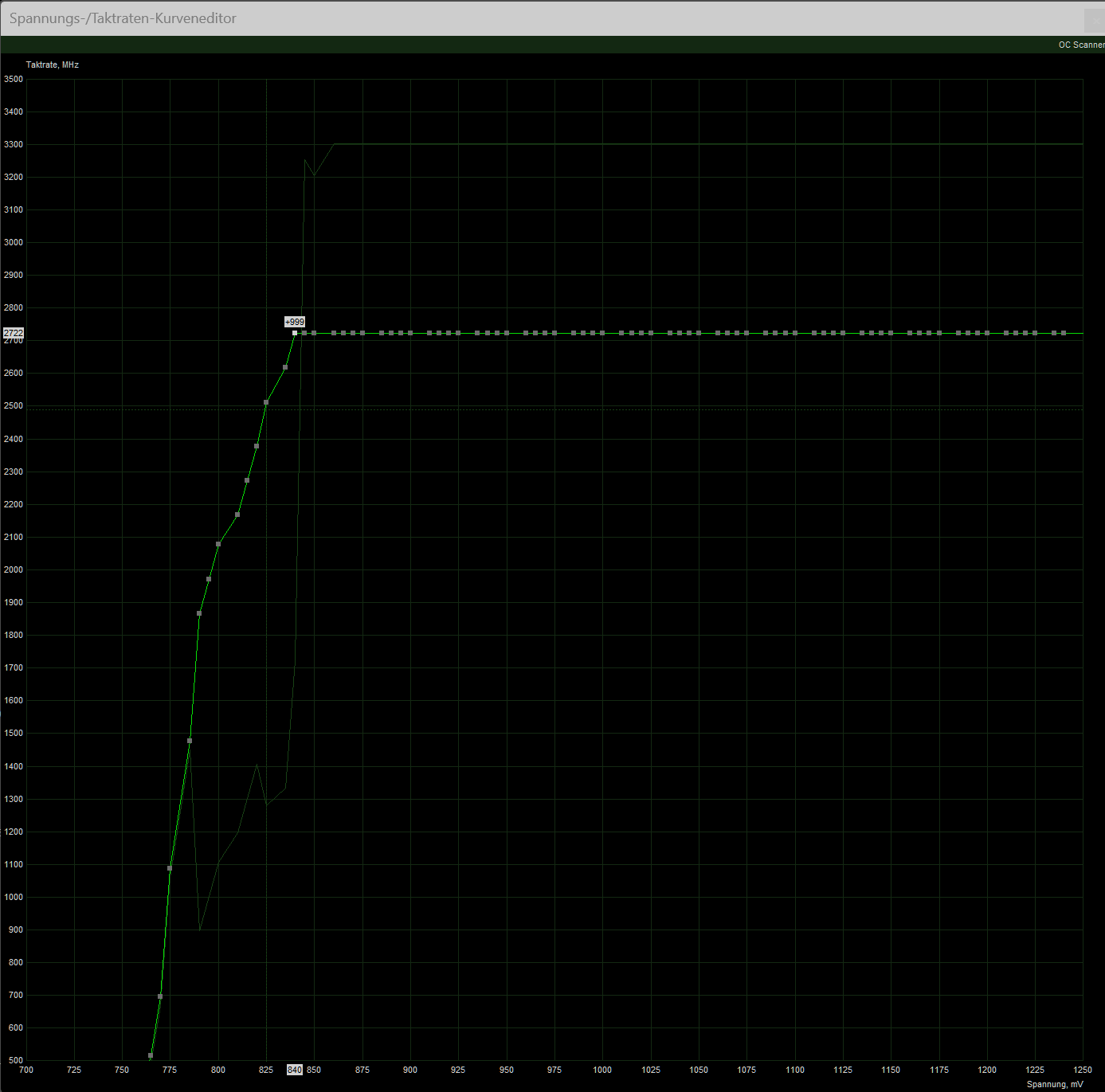Select flat-line curve point at 850 mV
Viewport: 1105px width, 1092px height.
point(314,333)
